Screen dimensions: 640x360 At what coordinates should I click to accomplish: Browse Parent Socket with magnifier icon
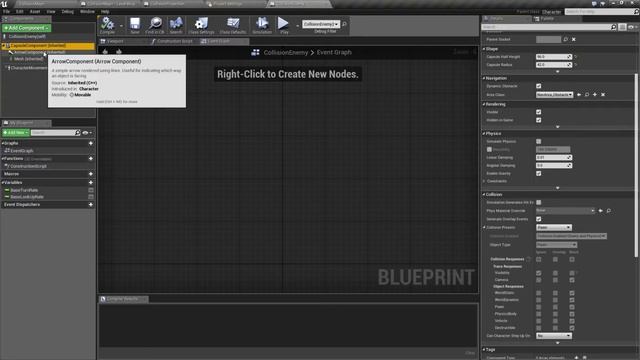(565, 40)
